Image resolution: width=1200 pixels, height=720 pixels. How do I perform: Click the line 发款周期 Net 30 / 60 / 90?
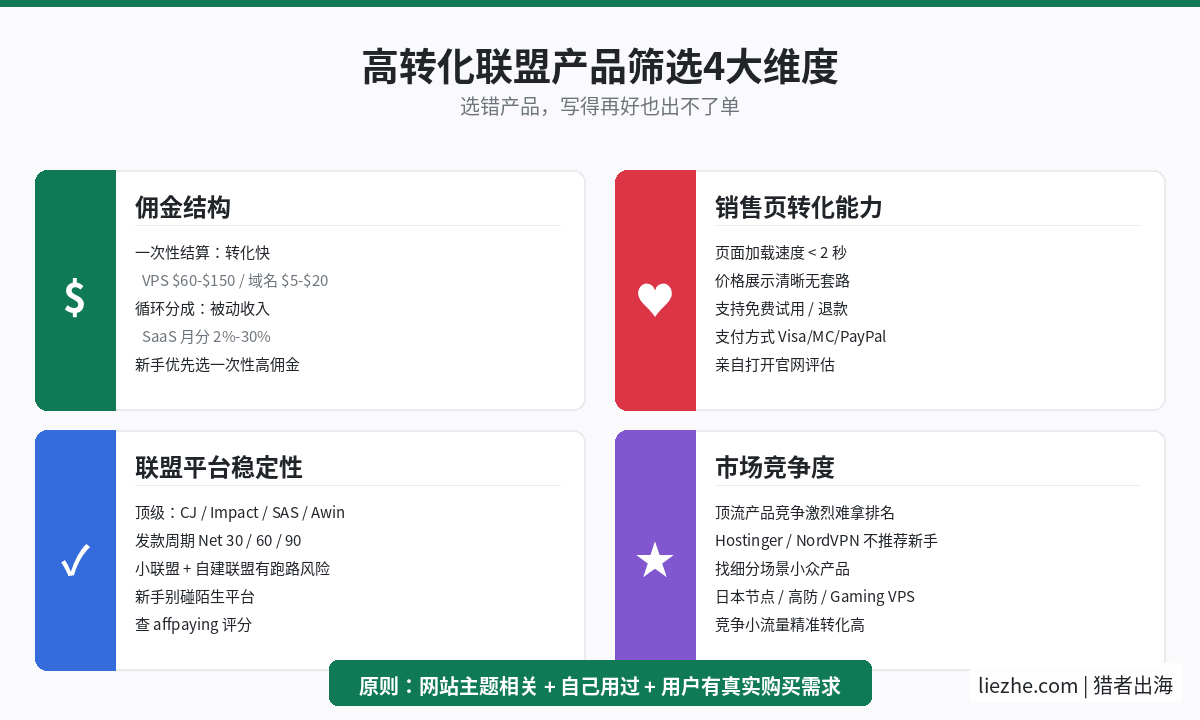[218, 541]
